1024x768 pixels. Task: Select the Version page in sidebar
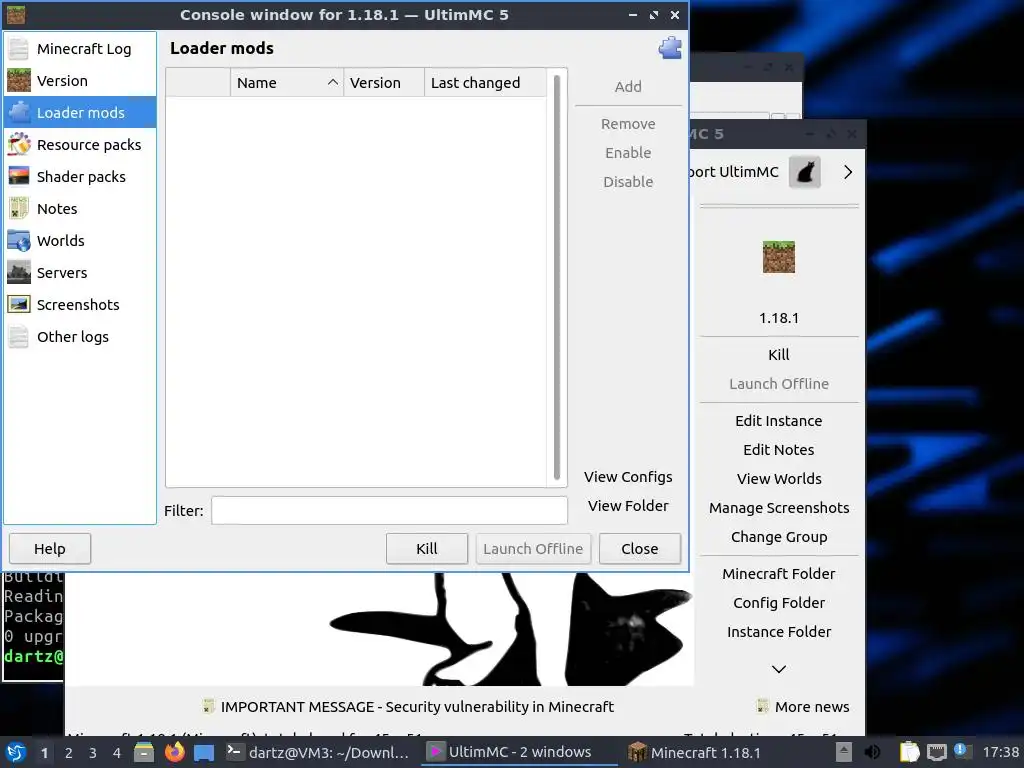click(x=80, y=81)
